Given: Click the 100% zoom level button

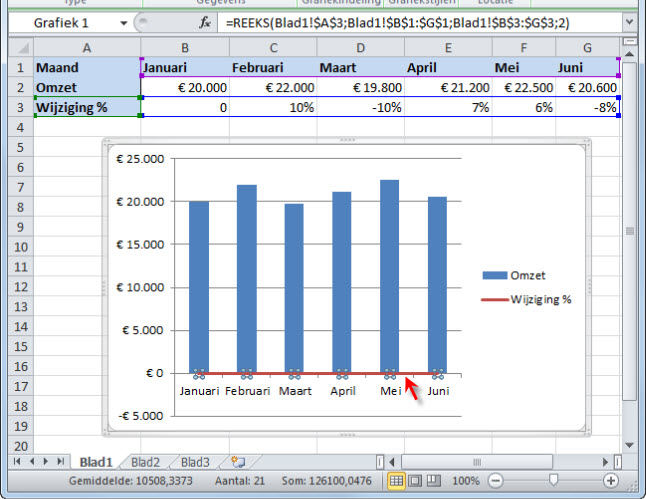Looking at the screenshot, I should click(x=466, y=481).
